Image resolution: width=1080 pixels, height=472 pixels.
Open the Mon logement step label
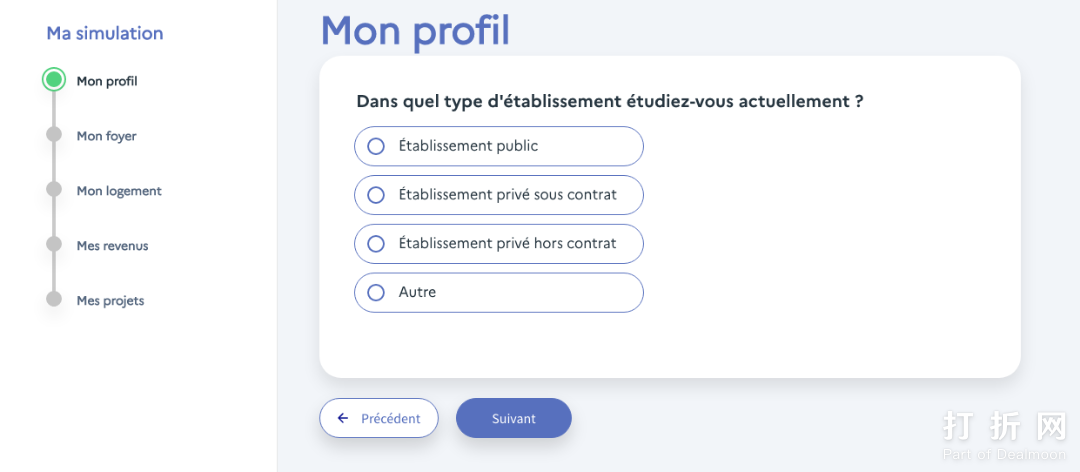(119, 191)
